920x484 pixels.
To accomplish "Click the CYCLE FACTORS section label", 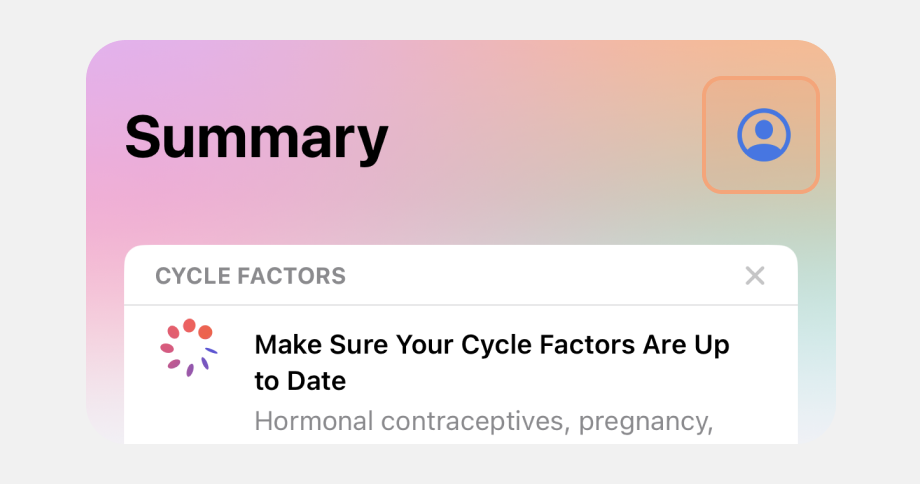I will tap(251, 276).
